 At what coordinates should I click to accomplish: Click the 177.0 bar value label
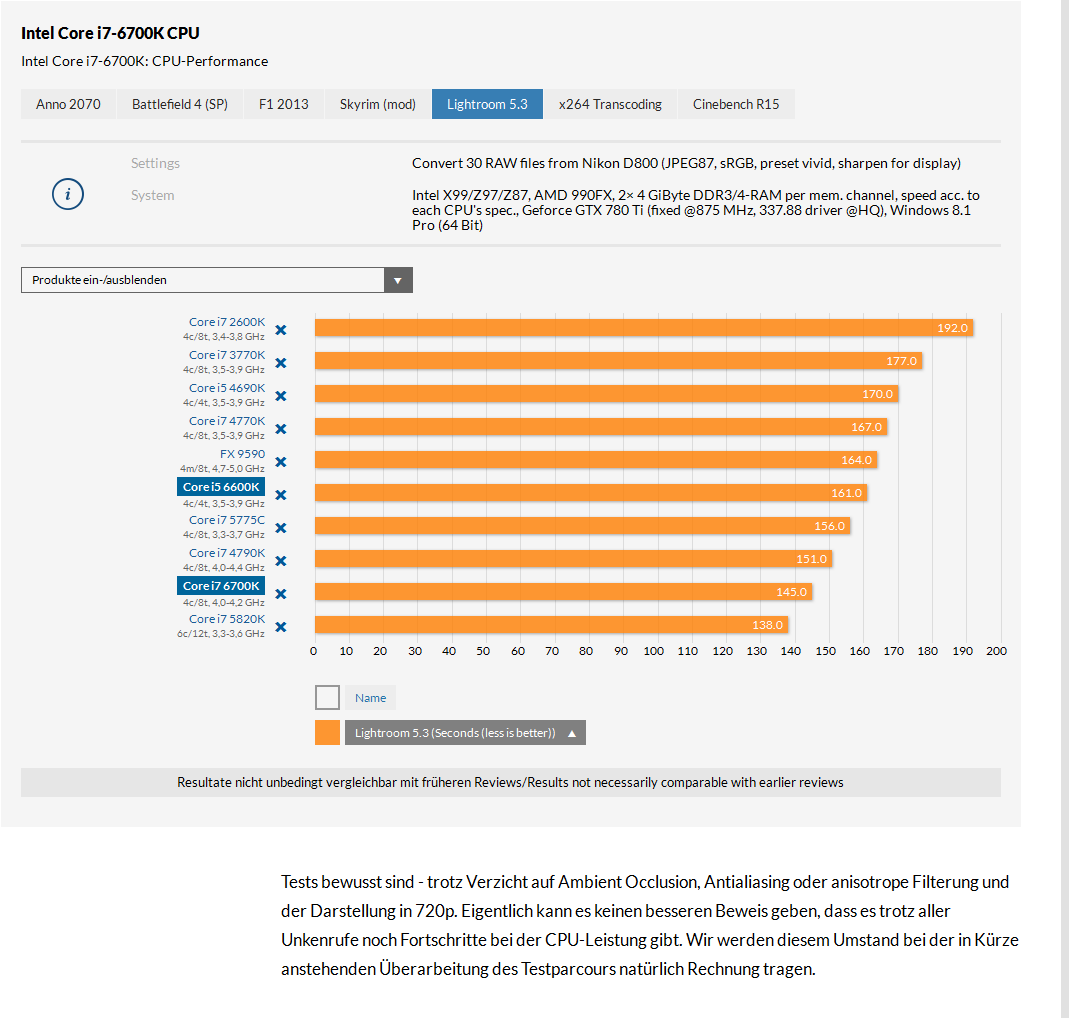[x=901, y=361]
